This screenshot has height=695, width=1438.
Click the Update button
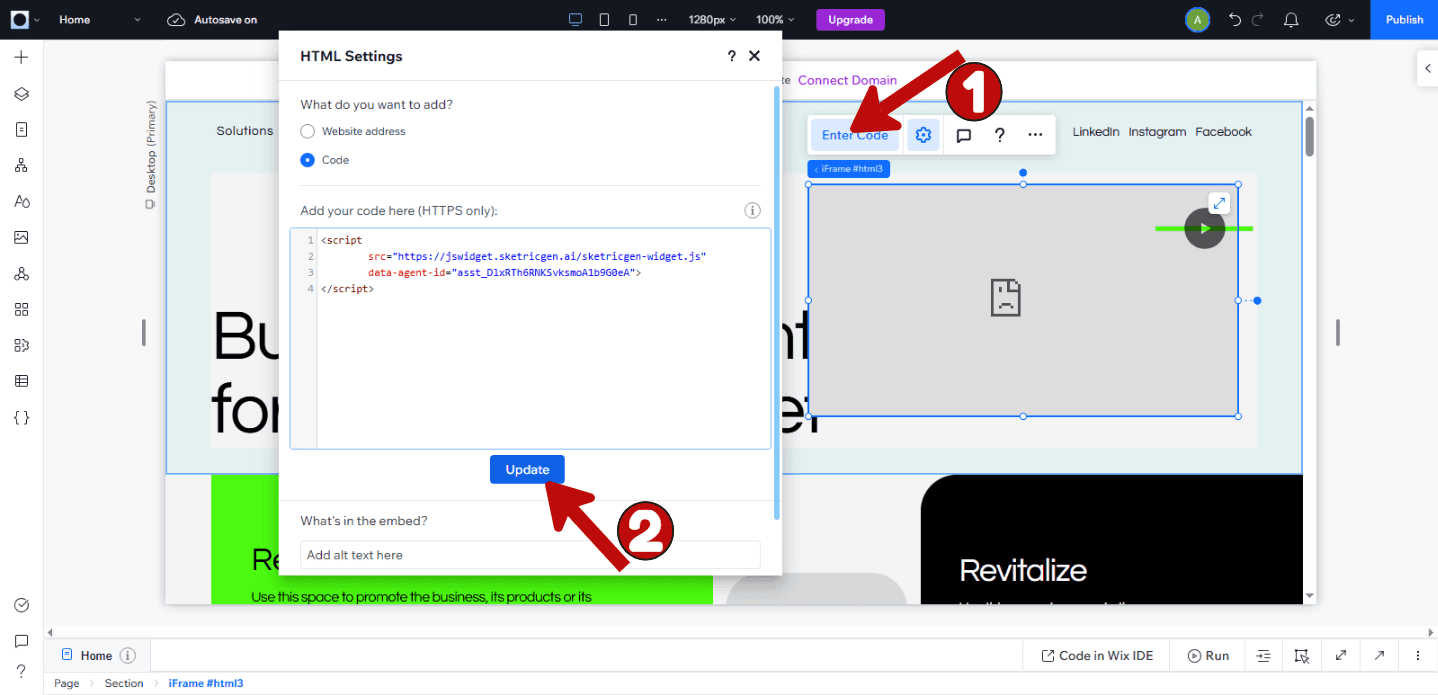click(527, 470)
